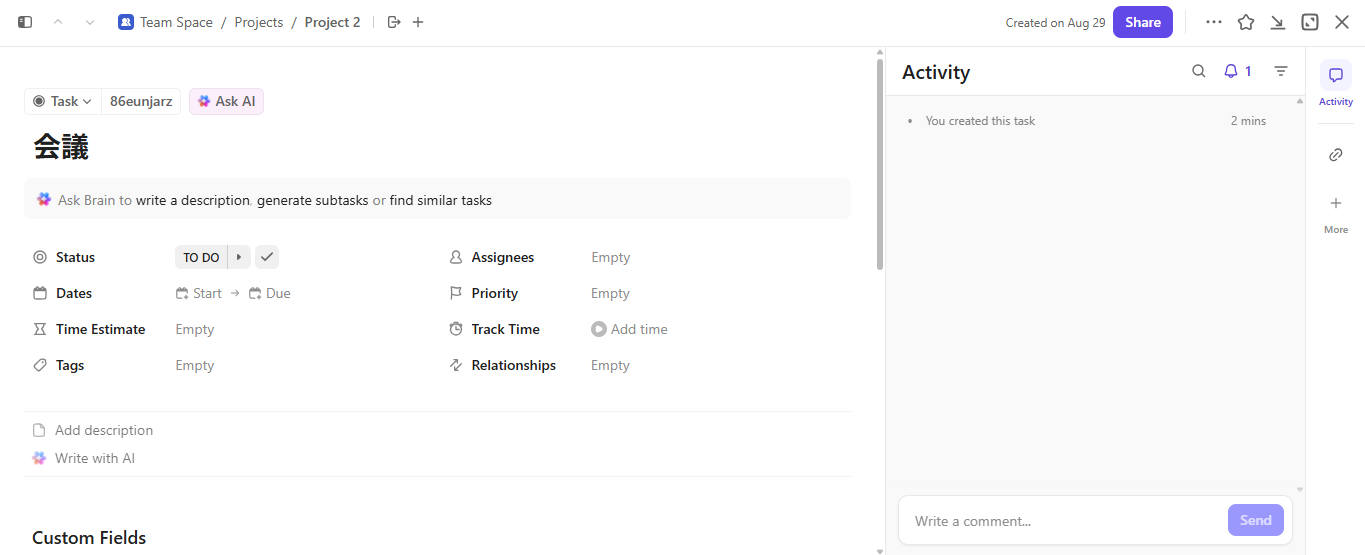Click the minimize task arrow icon
The height and width of the screenshot is (555, 1365).
1278,22
